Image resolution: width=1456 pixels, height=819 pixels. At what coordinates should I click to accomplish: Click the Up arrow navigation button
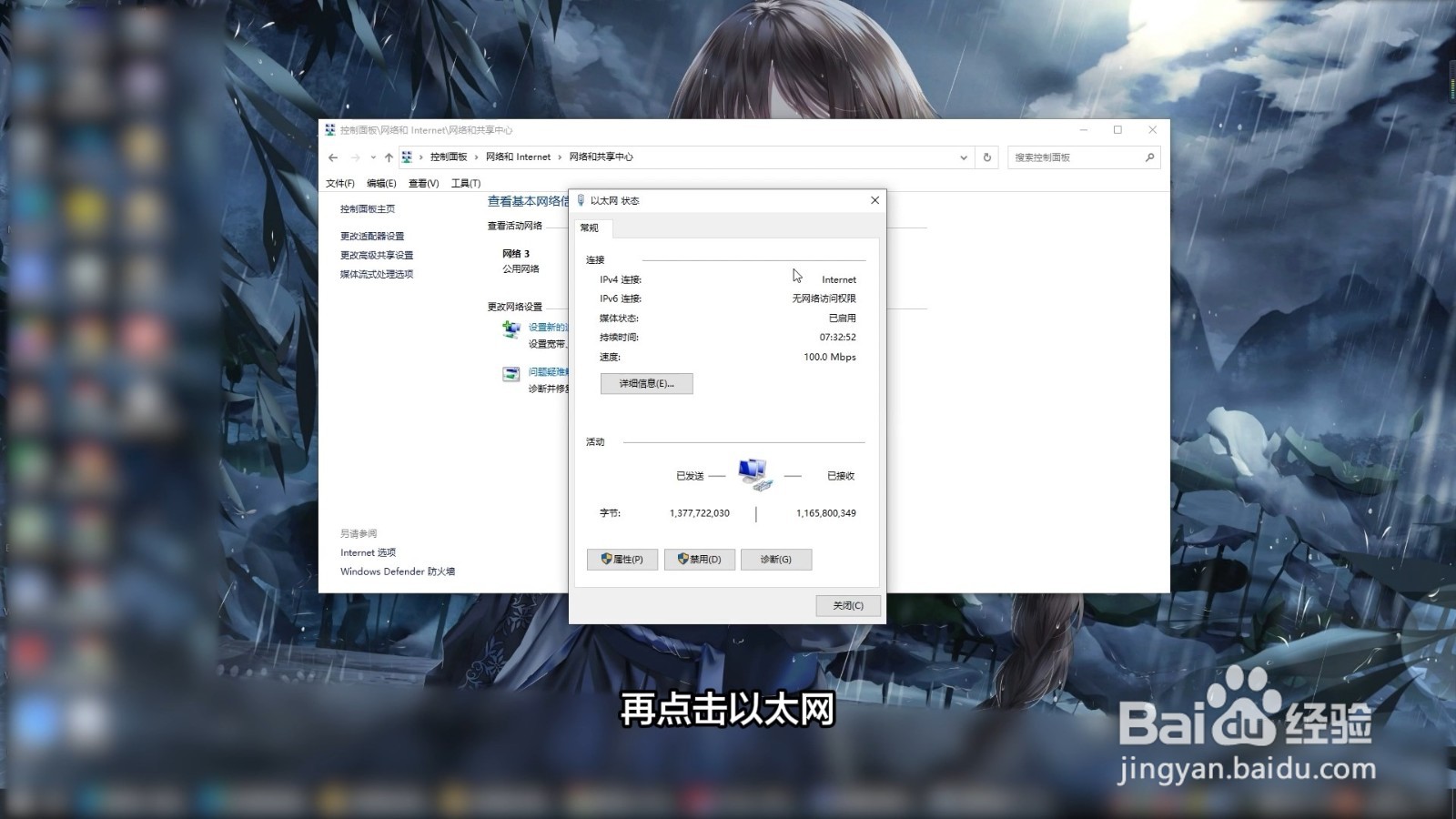pos(389,157)
